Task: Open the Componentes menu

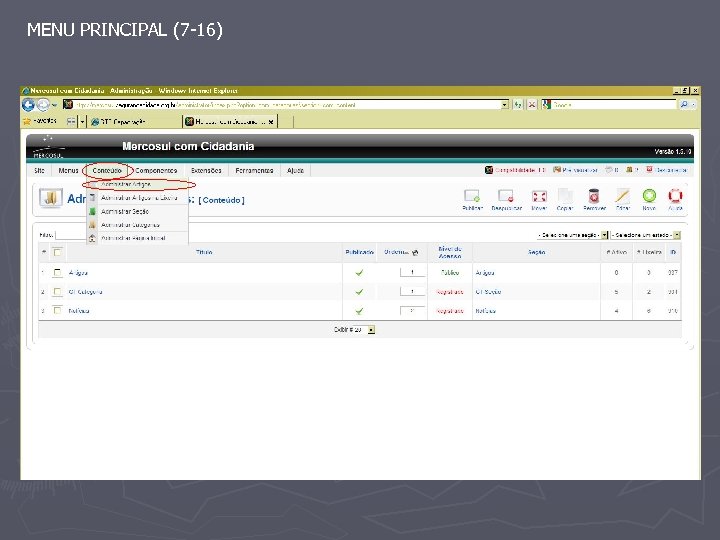Action: 156,170
